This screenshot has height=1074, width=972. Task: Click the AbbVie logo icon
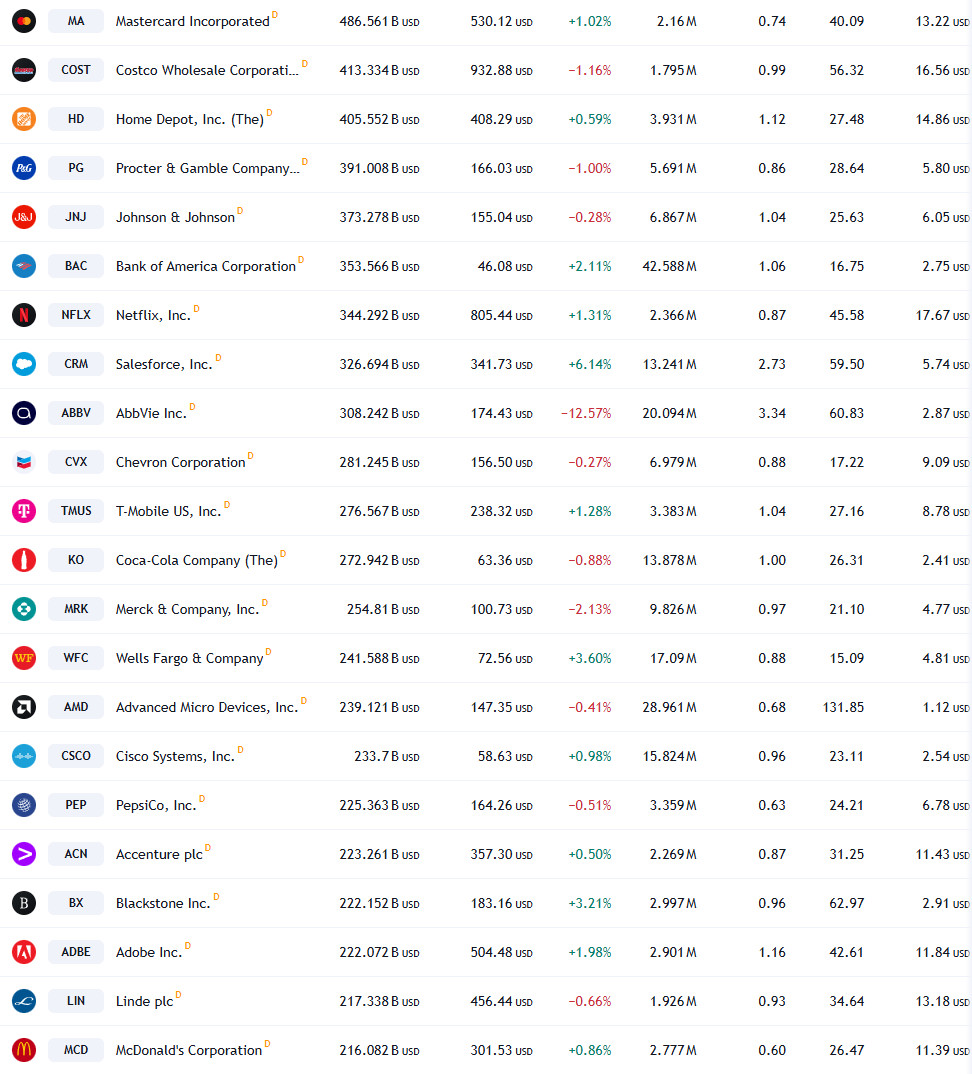[24, 413]
